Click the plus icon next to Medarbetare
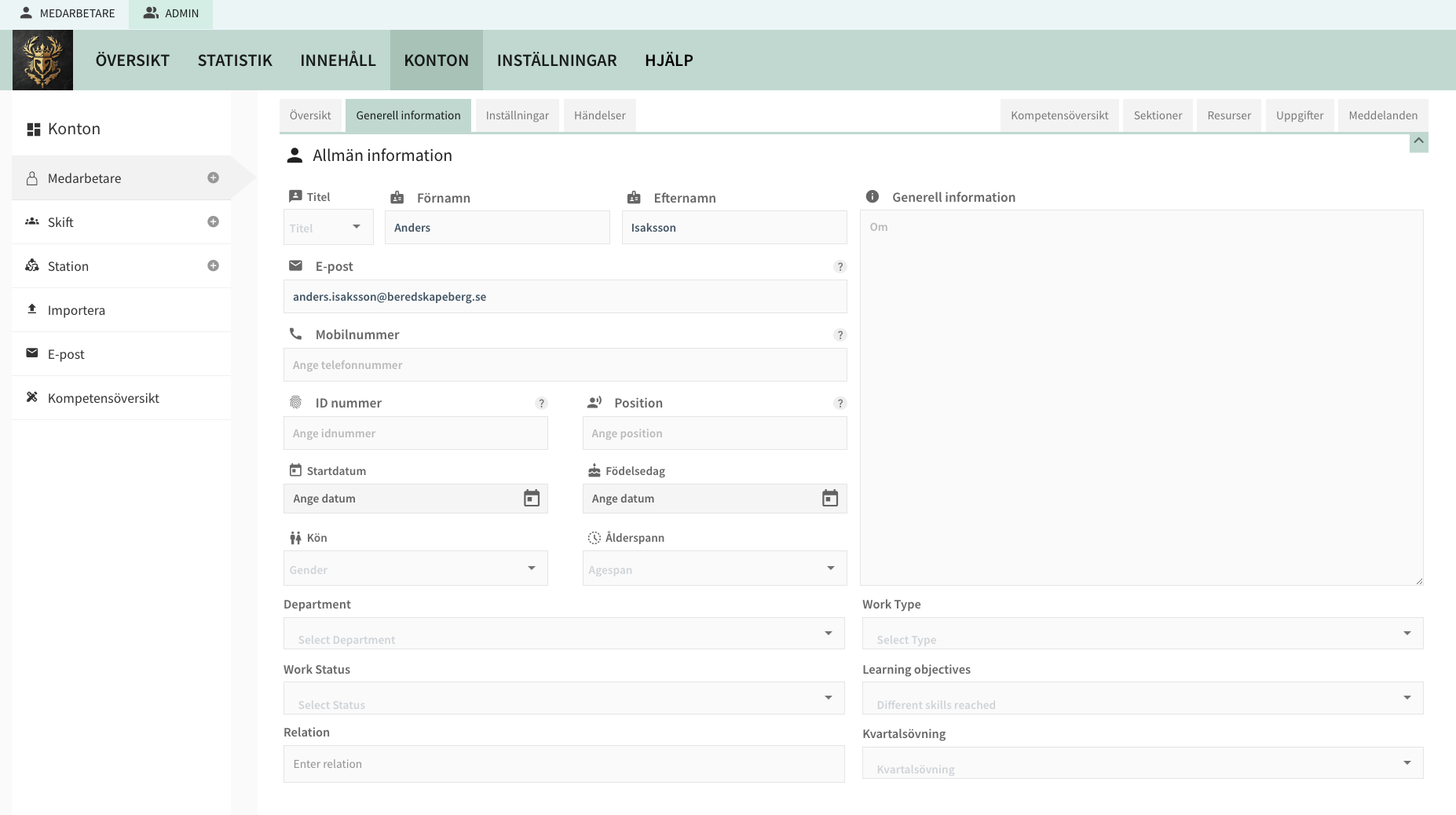This screenshot has height=815, width=1456. [x=213, y=178]
